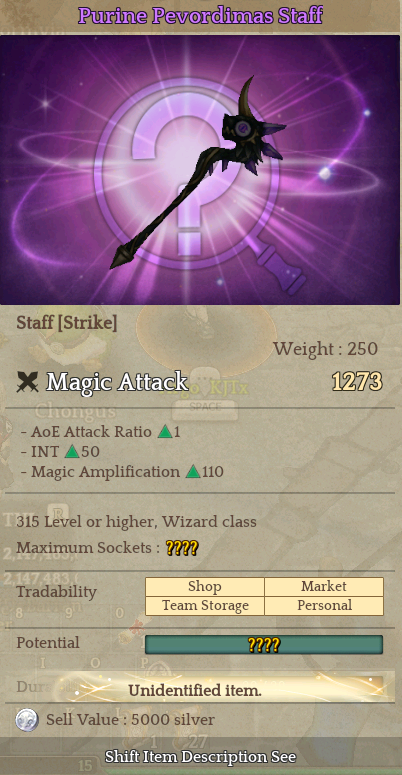Select the Team Storage tradability cell
The height and width of the screenshot is (775, 402).
[205, 605]
